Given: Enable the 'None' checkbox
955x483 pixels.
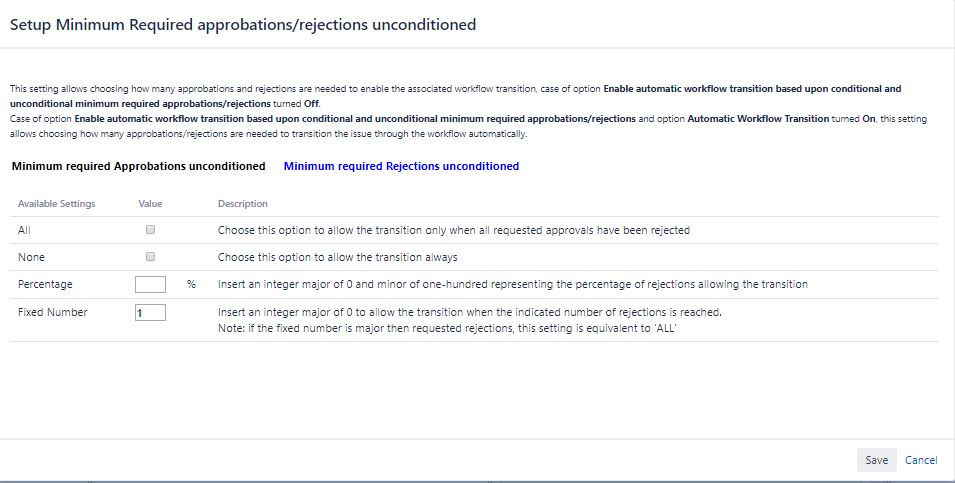Looking at the screenshot, I should 150,257.
